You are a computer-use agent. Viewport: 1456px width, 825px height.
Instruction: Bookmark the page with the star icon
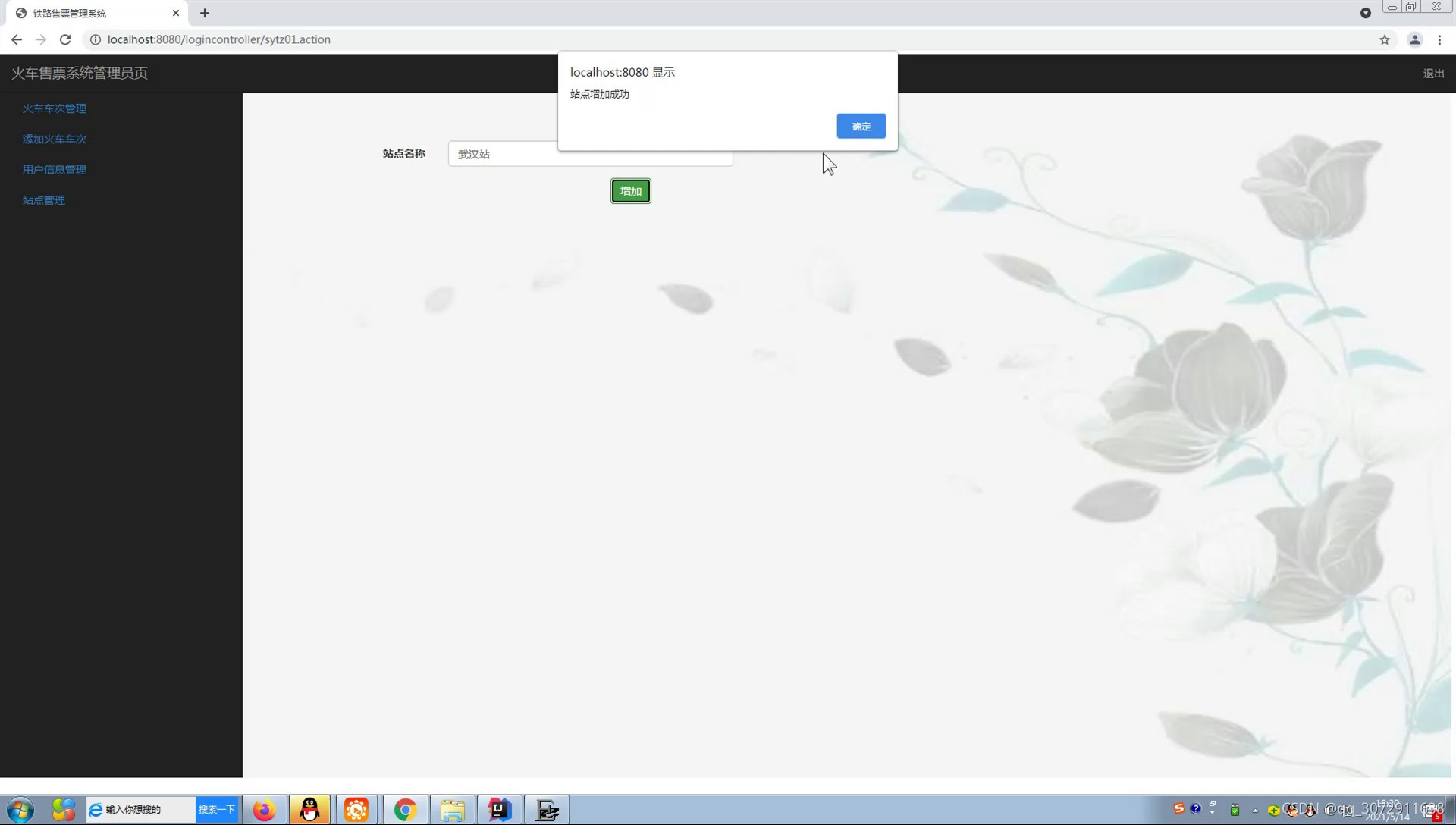(x=1384, y=39)
